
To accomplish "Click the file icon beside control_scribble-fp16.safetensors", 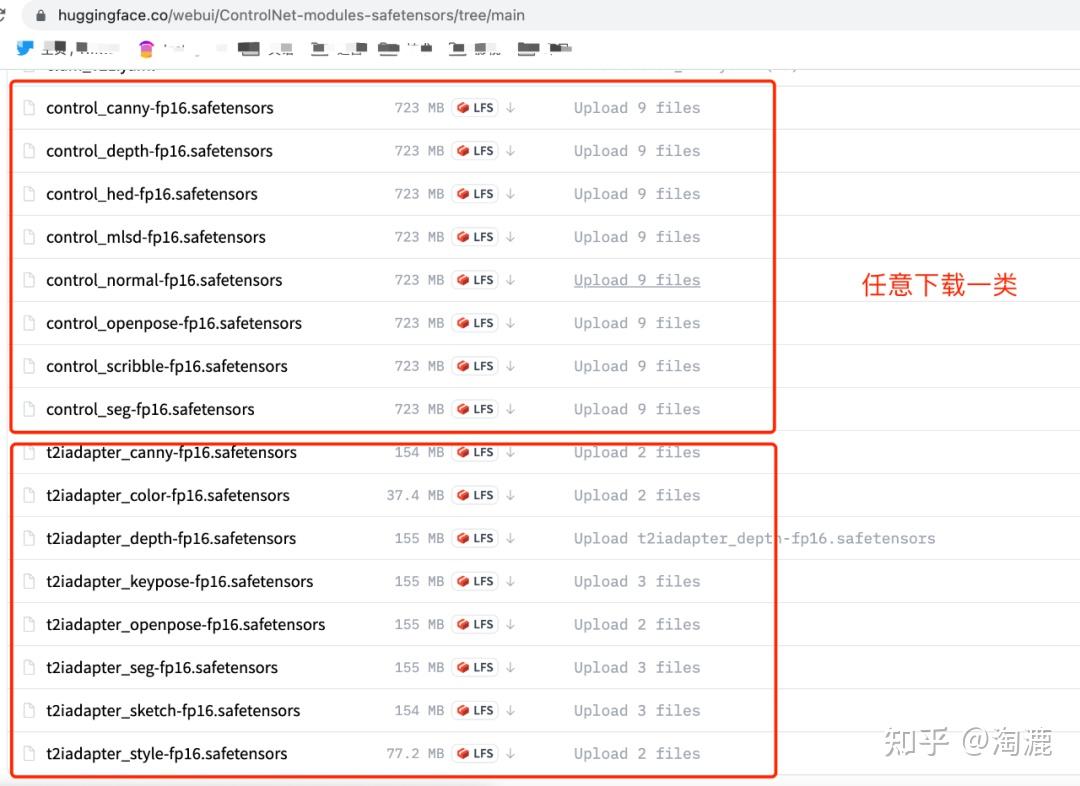I will pyautogui.click(x=28, y=366).
